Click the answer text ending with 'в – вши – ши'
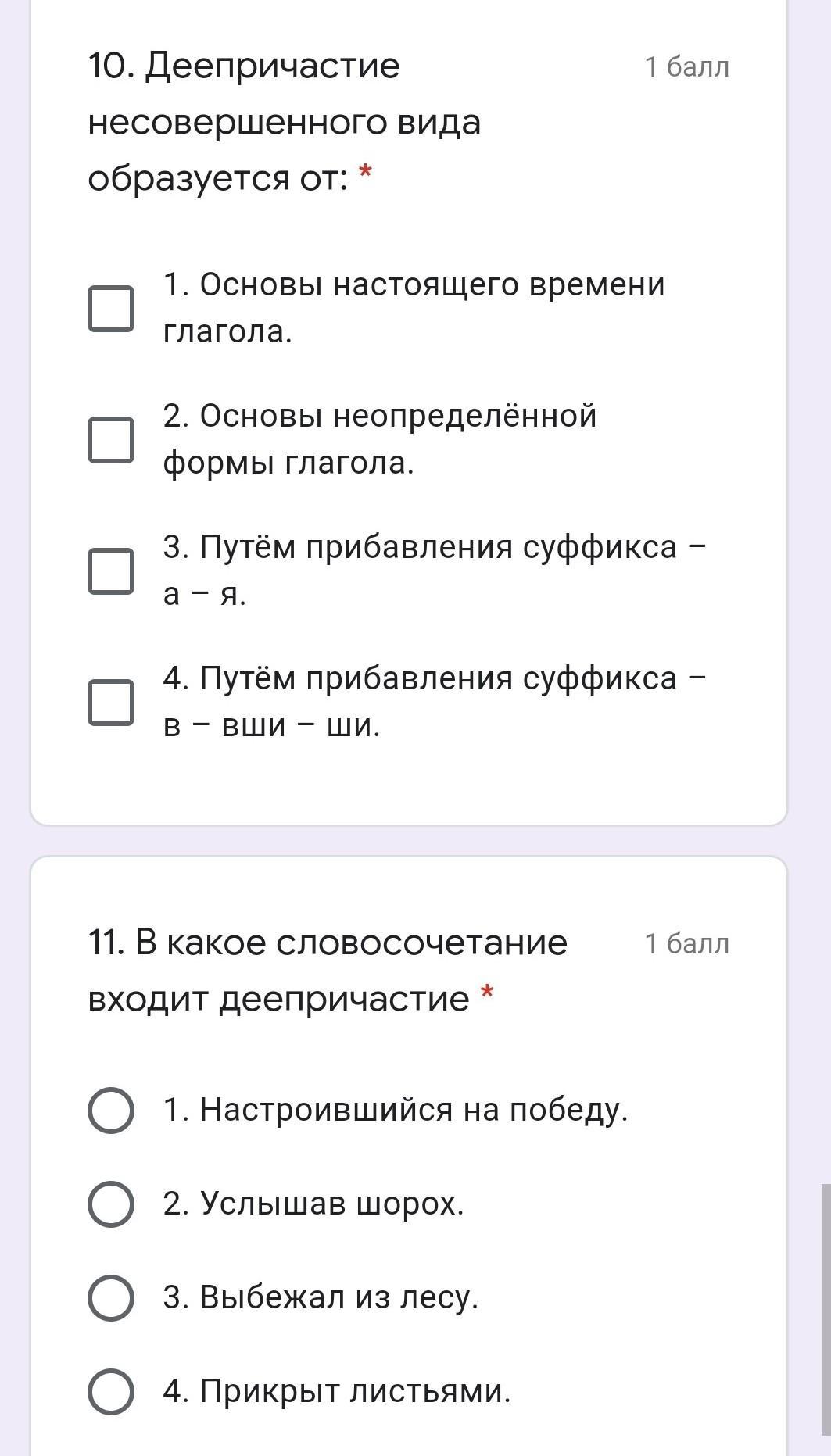This screenshot has height=1456, width=831. click(434, 702)
